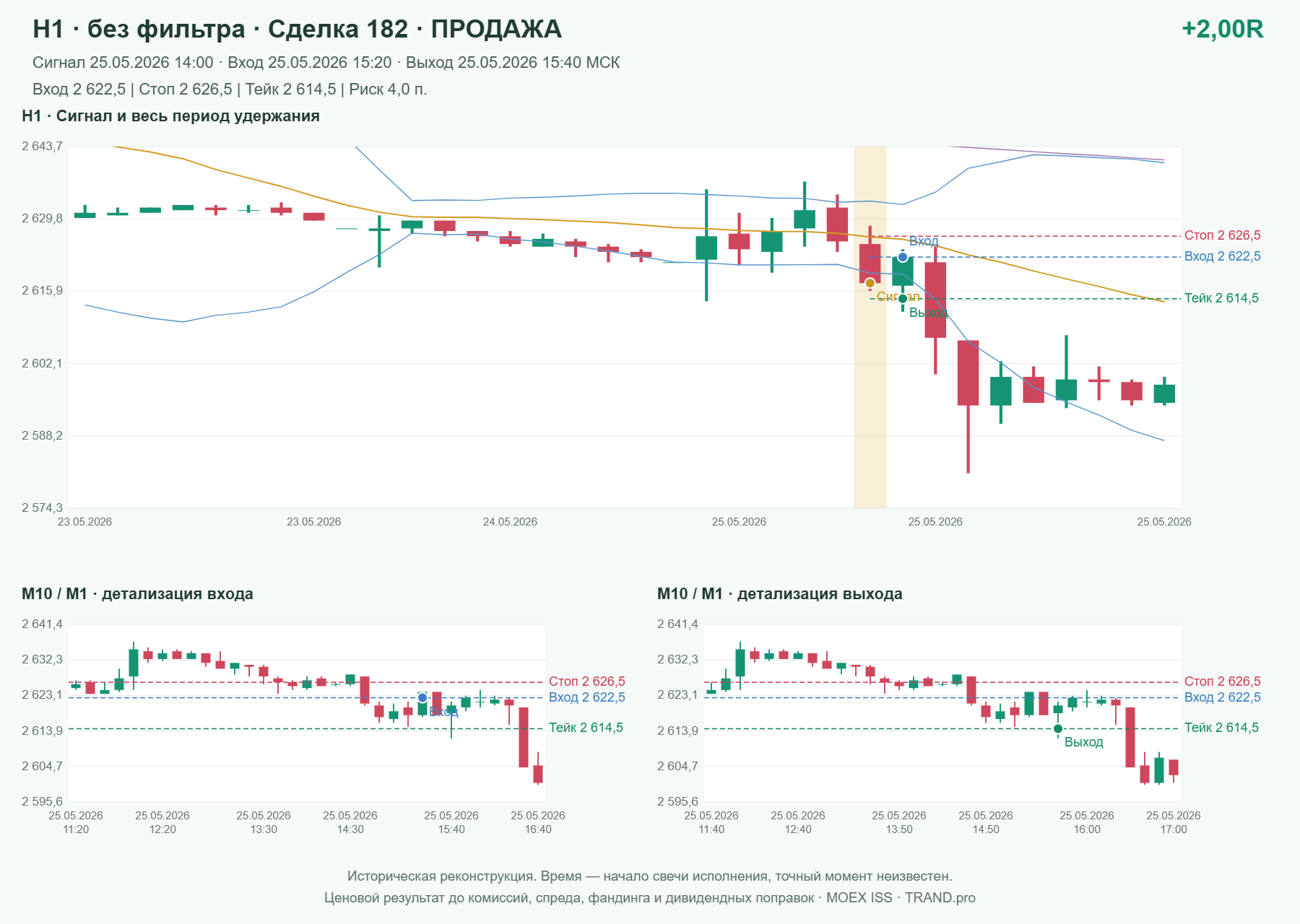
Task: Click the green 'Выход' marker dot on the H1 chart
Action: [x=903, y=299]
